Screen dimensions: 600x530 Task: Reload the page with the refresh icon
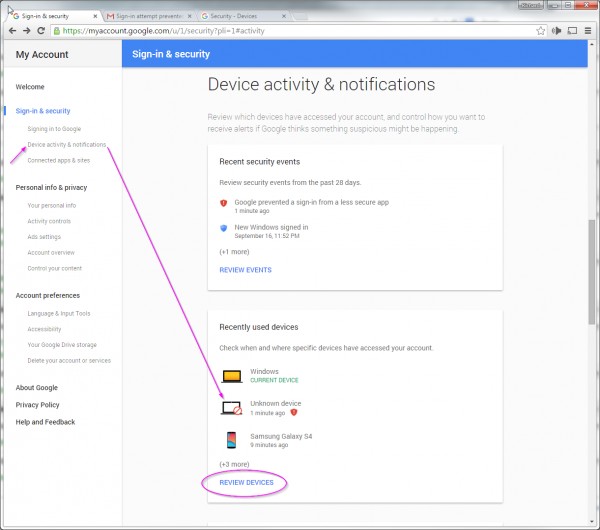(41, 31)
